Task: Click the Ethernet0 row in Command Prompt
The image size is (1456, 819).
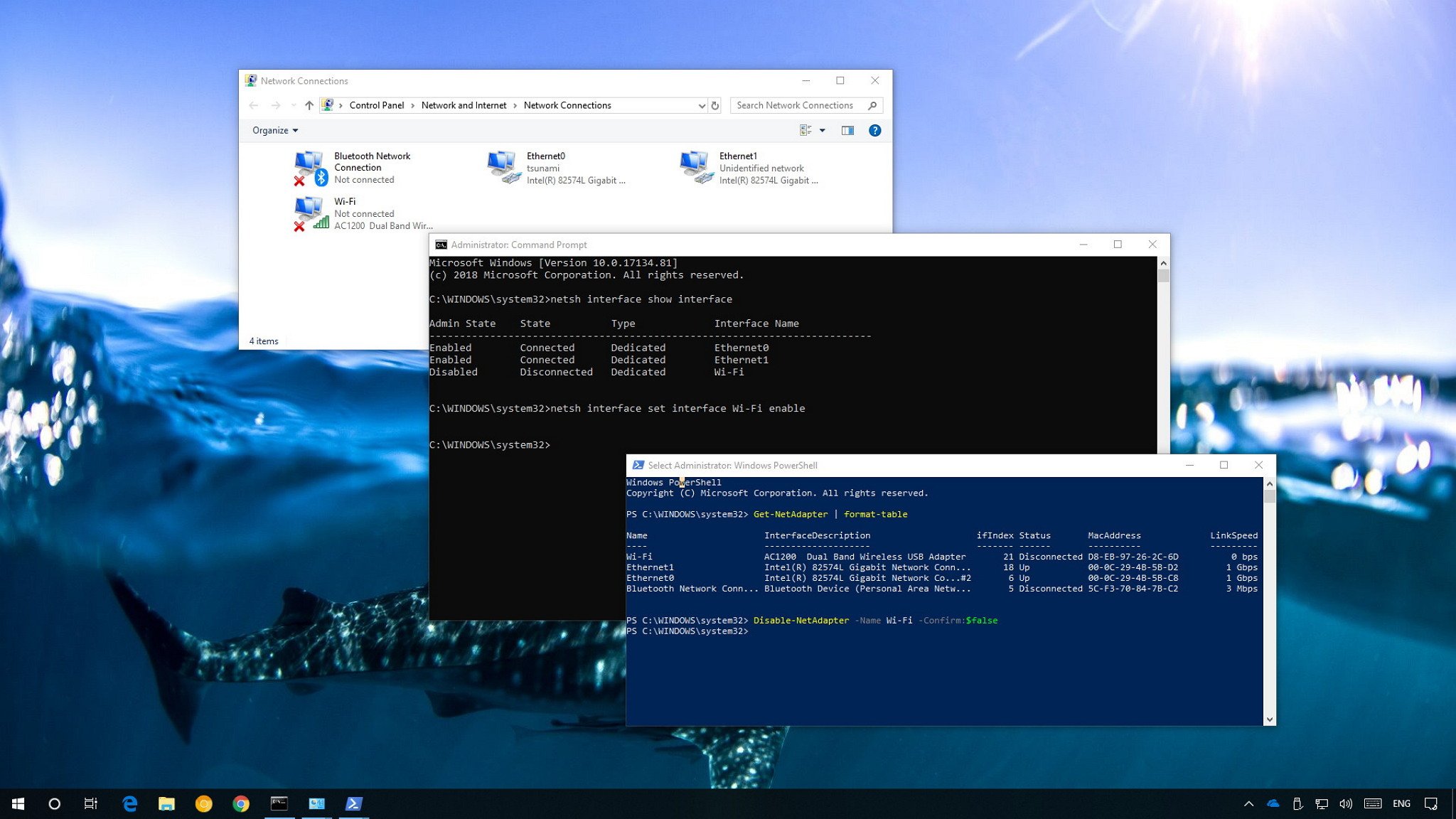Action: point(599,348)
